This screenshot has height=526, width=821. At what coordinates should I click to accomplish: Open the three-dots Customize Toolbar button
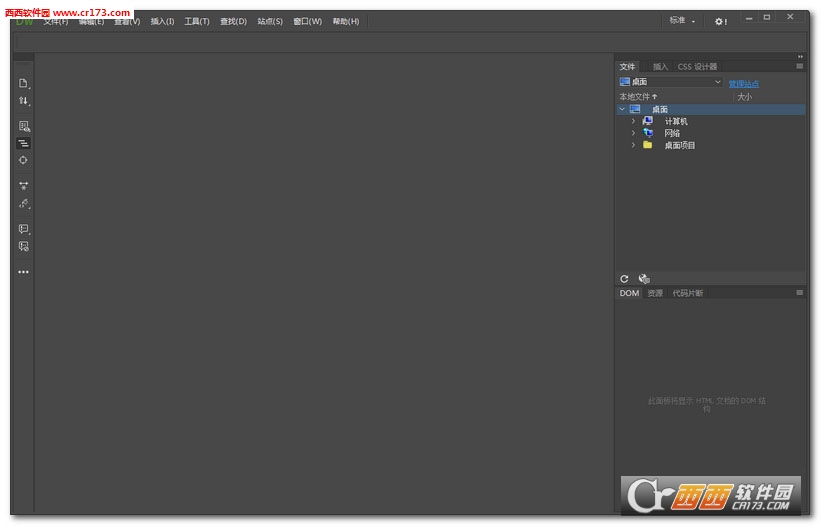tap(23, 272)
